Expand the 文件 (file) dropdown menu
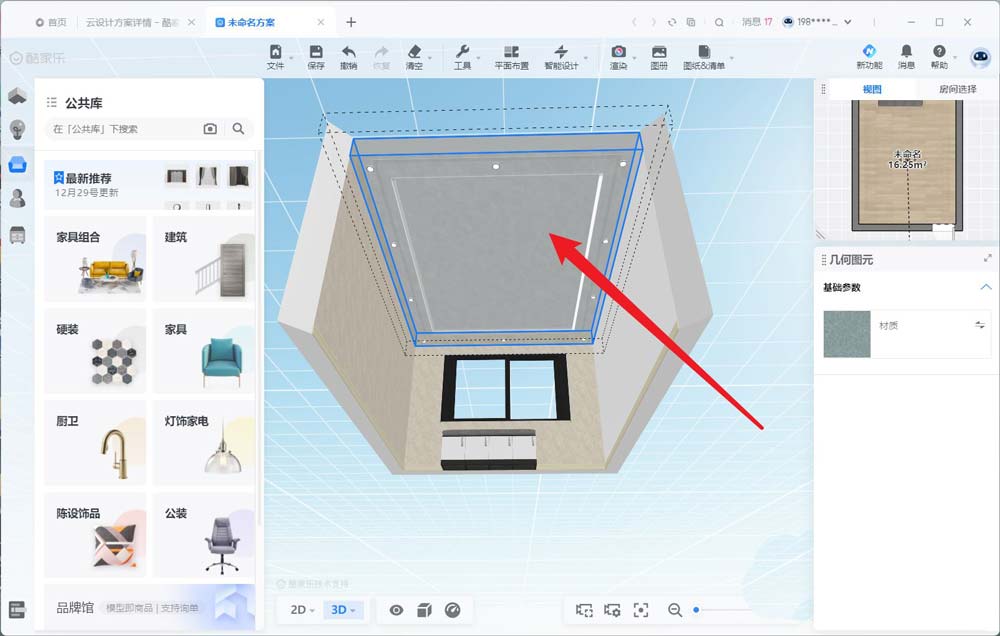 coord(276,57)
